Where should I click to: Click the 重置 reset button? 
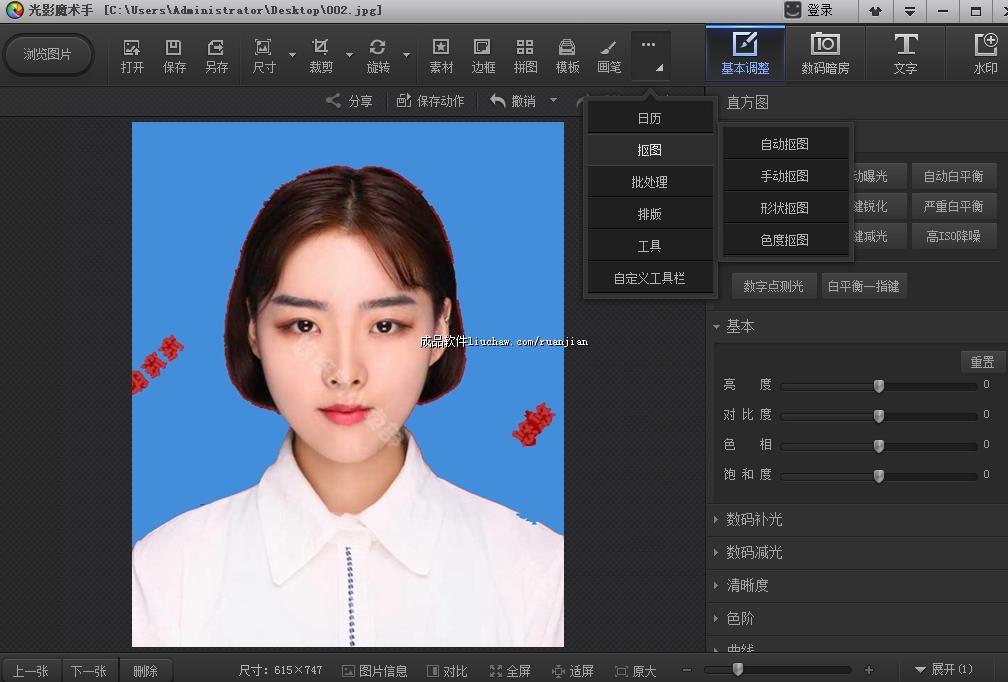coord(982,362)
